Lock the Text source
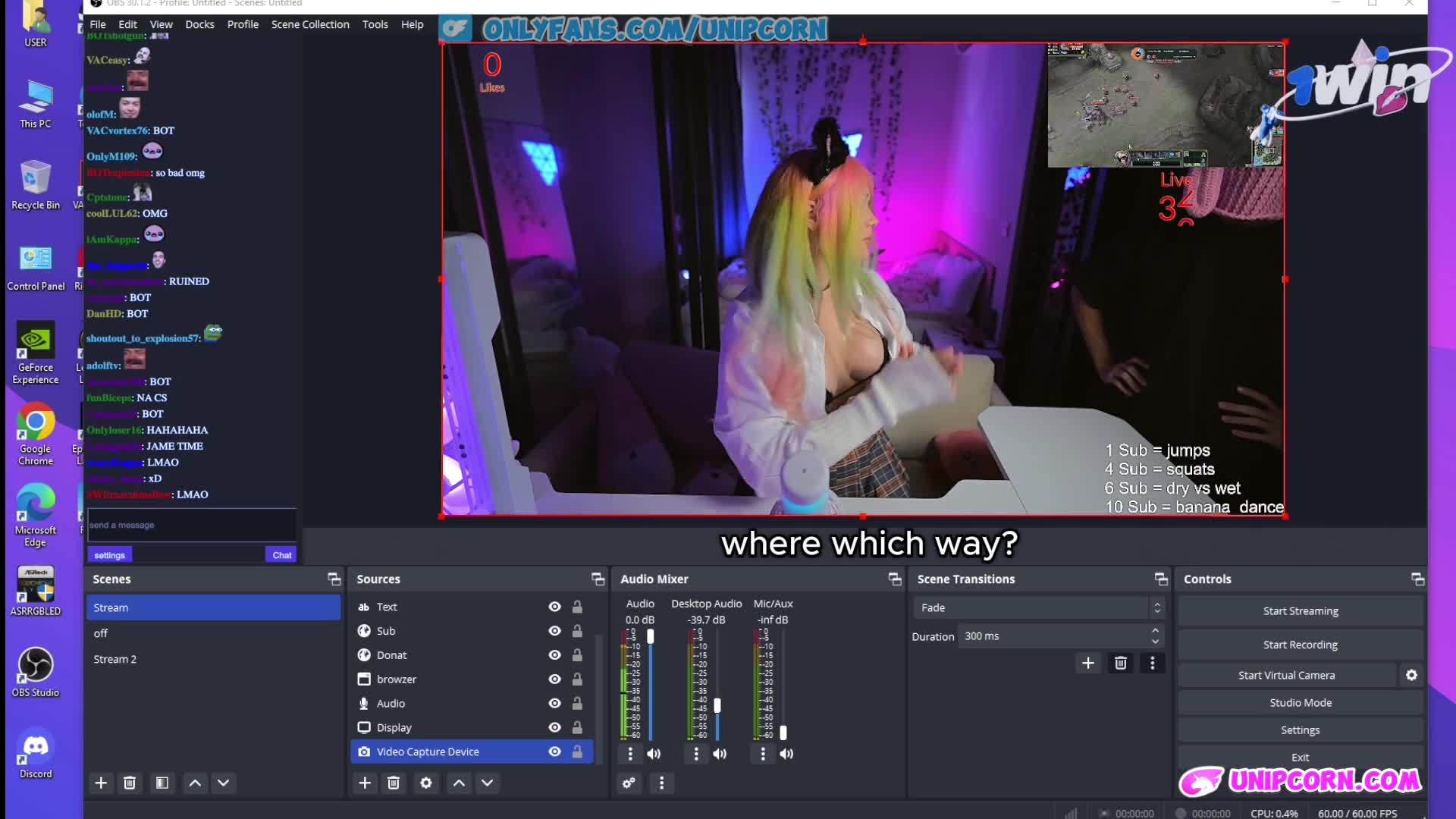1456x819 pixels. pos(578,607)
